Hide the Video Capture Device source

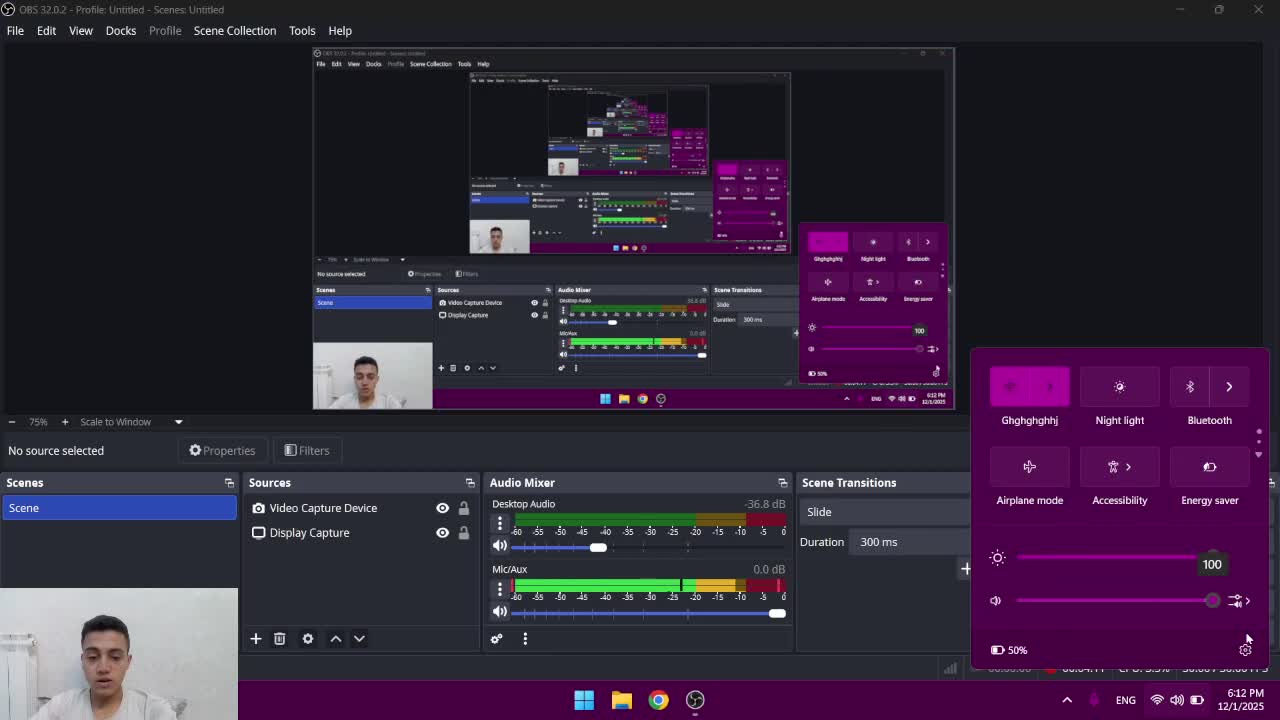click(442, 508)
